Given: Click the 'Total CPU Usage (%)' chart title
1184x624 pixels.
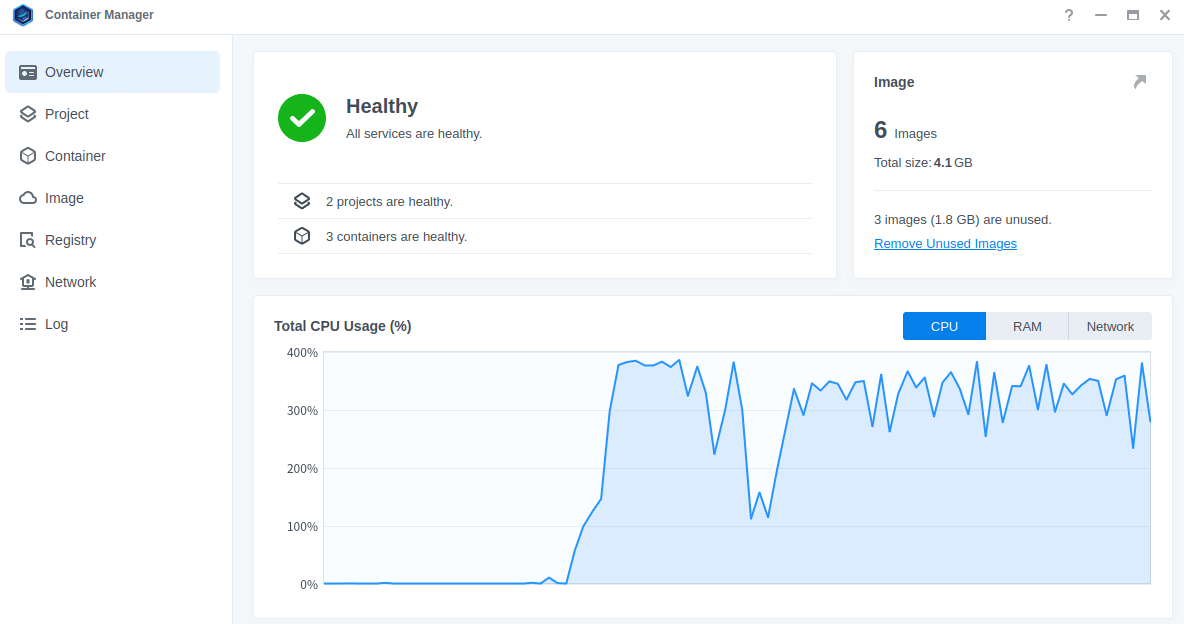Looking at the screenshot, I should point(343,326).
